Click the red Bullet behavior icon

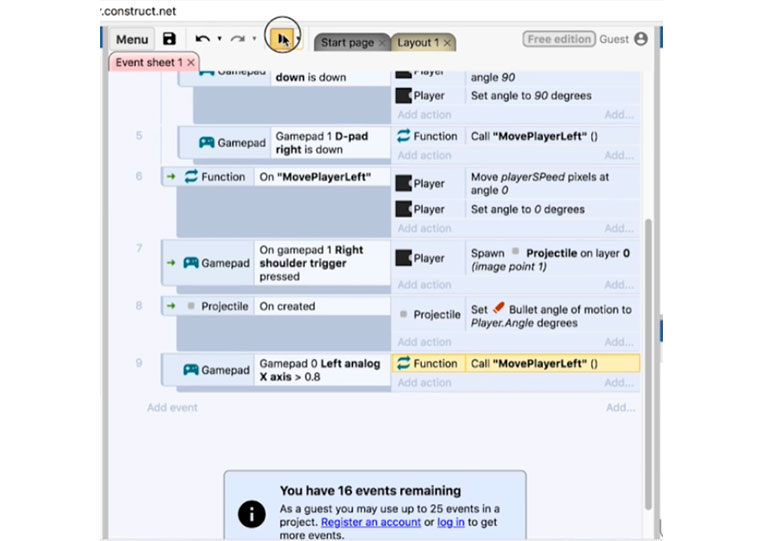498,308
